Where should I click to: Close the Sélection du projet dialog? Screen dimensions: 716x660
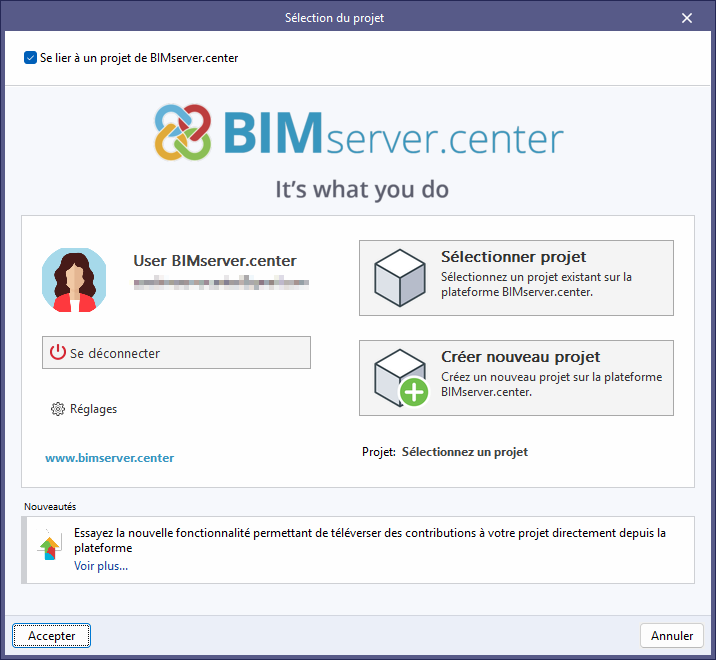[687, 18]
